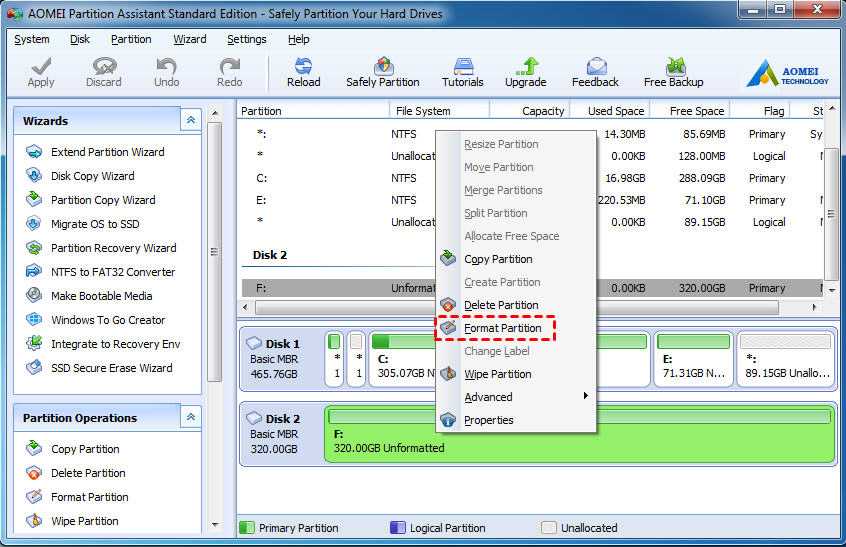Click the Reload toolbar icon
The height and width of the screenshot is (547, 846).
coord(303,66)
